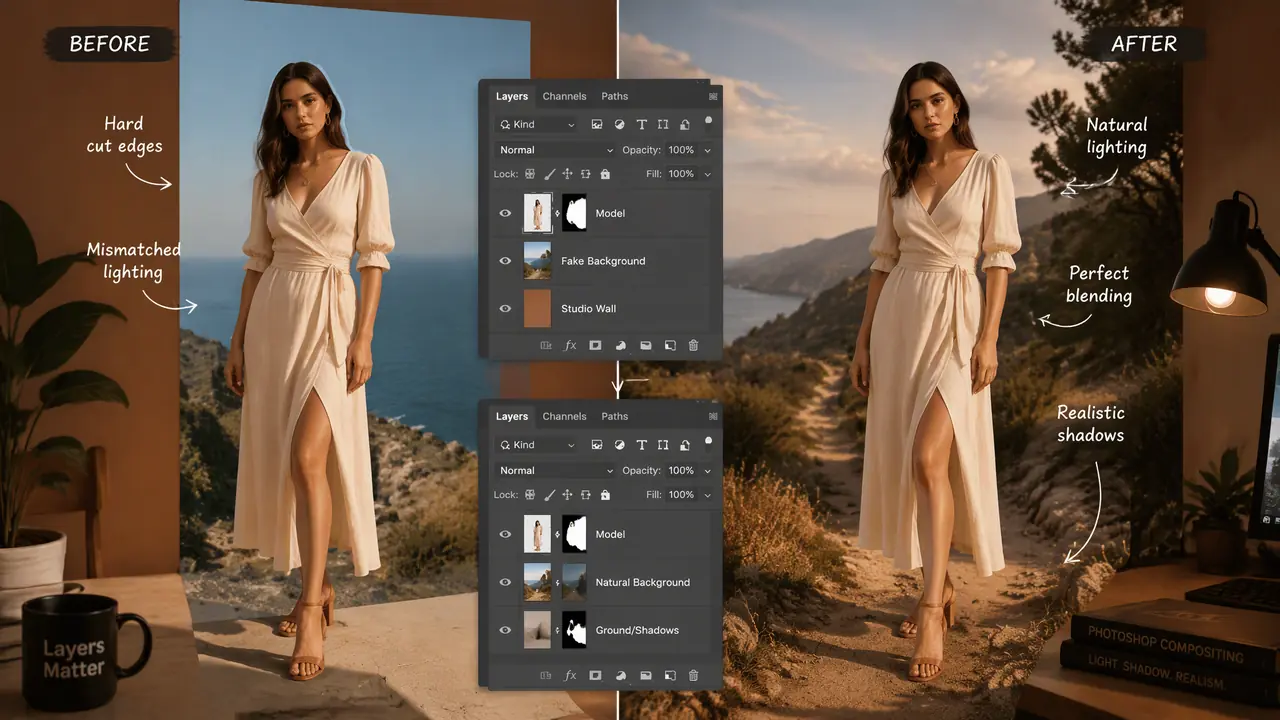This screenshot has width=1280, height=720.
Task: Click lock transparent pixels icon in top Layers panel
Action: (530, 174)
